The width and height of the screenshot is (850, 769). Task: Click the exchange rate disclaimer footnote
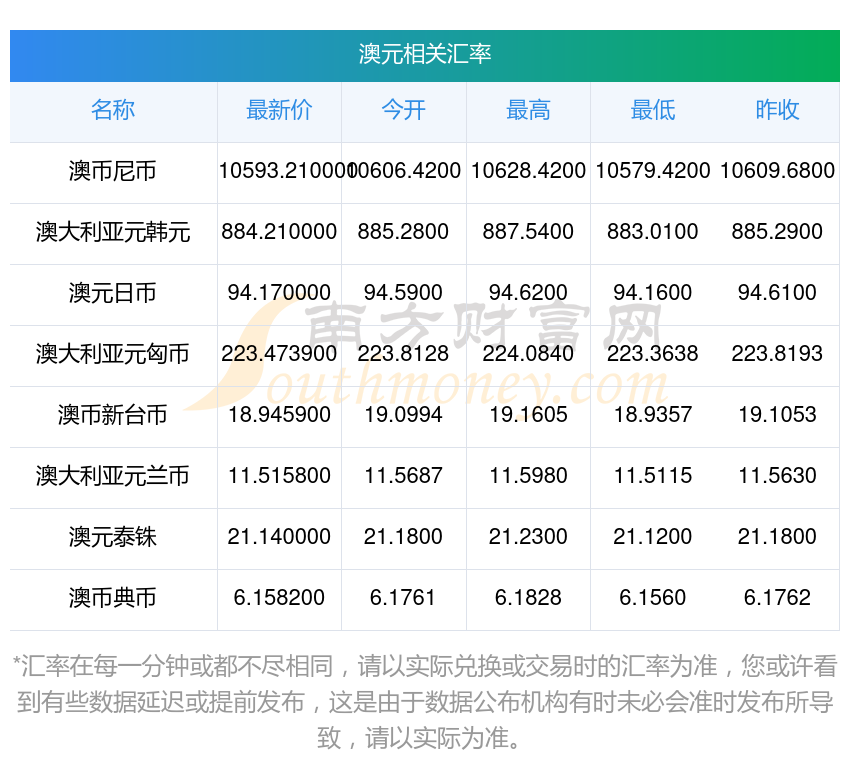point(424,702)
